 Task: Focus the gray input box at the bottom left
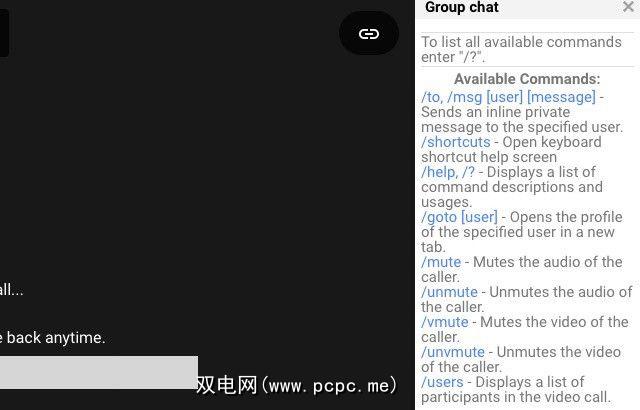tap(99, 372)
